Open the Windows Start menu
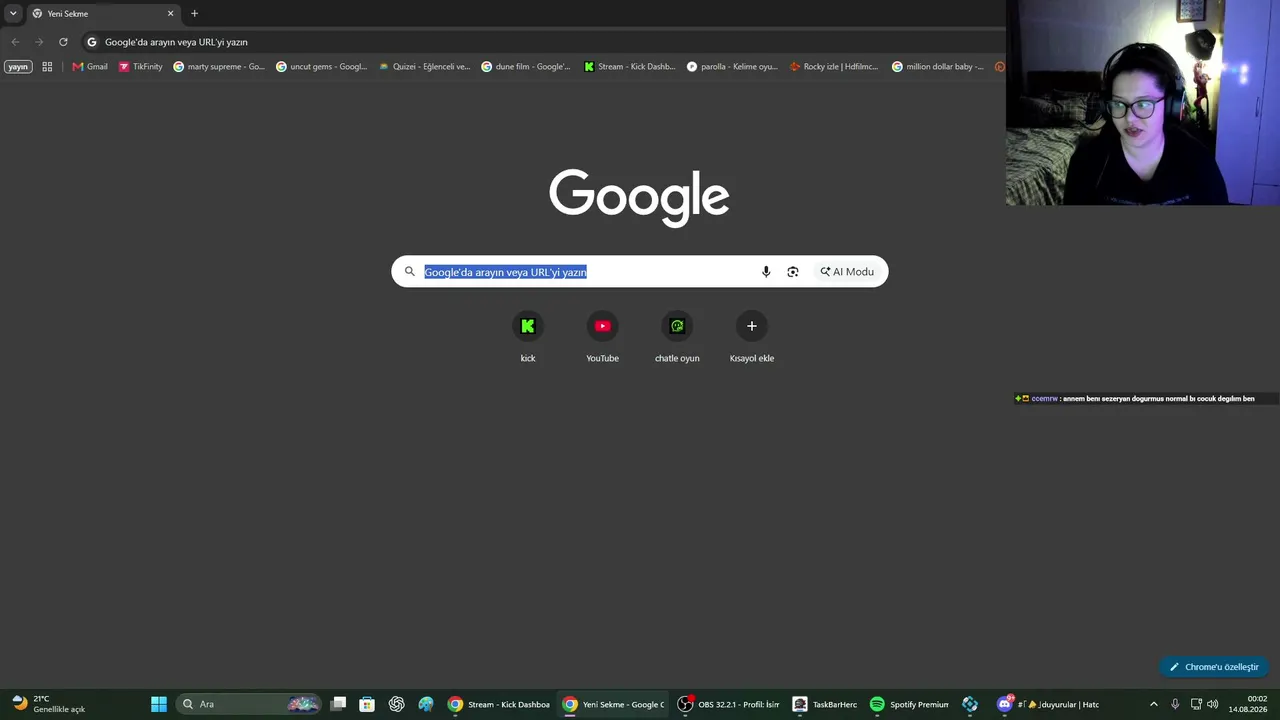 tap(159, 704)
